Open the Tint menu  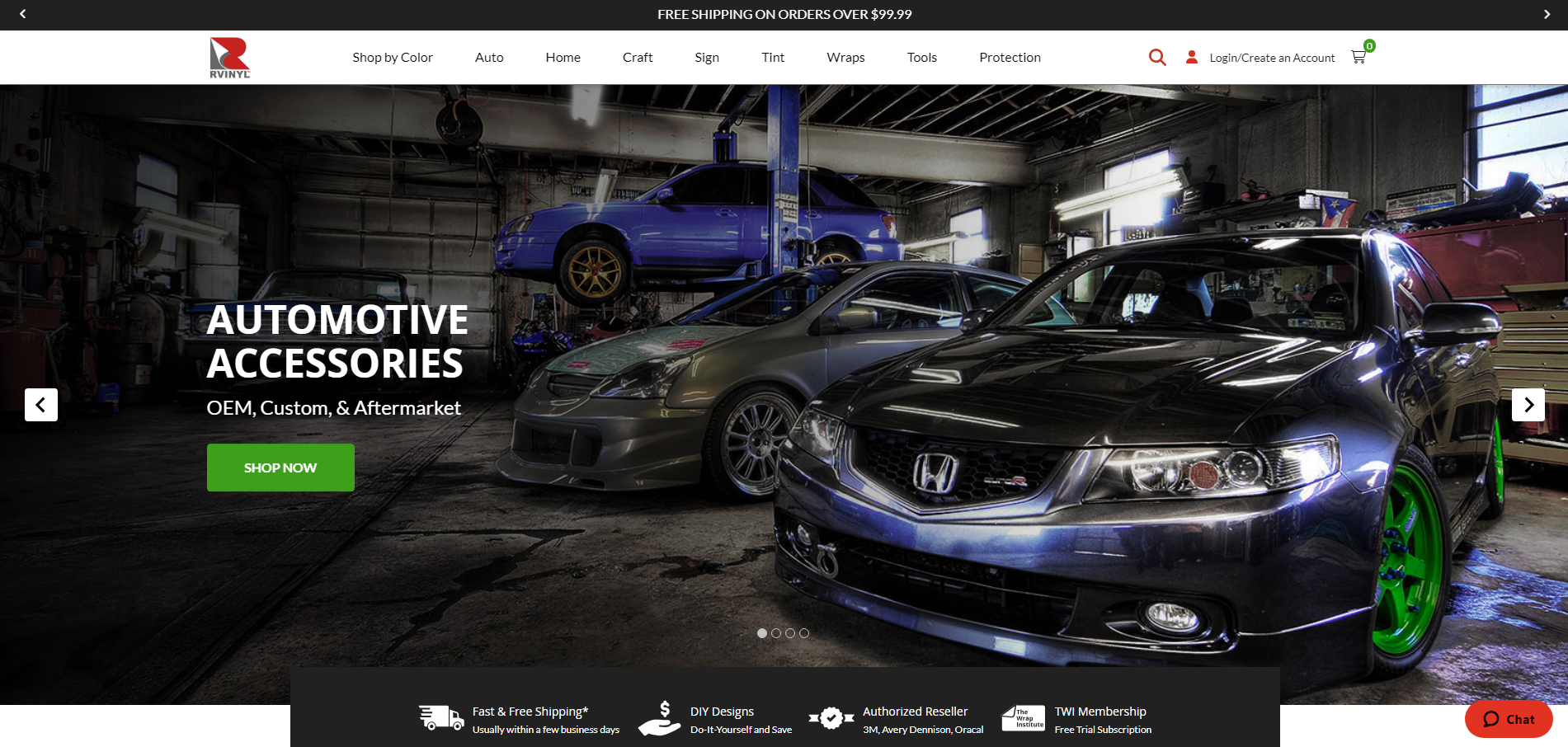(x=773, y=57)
